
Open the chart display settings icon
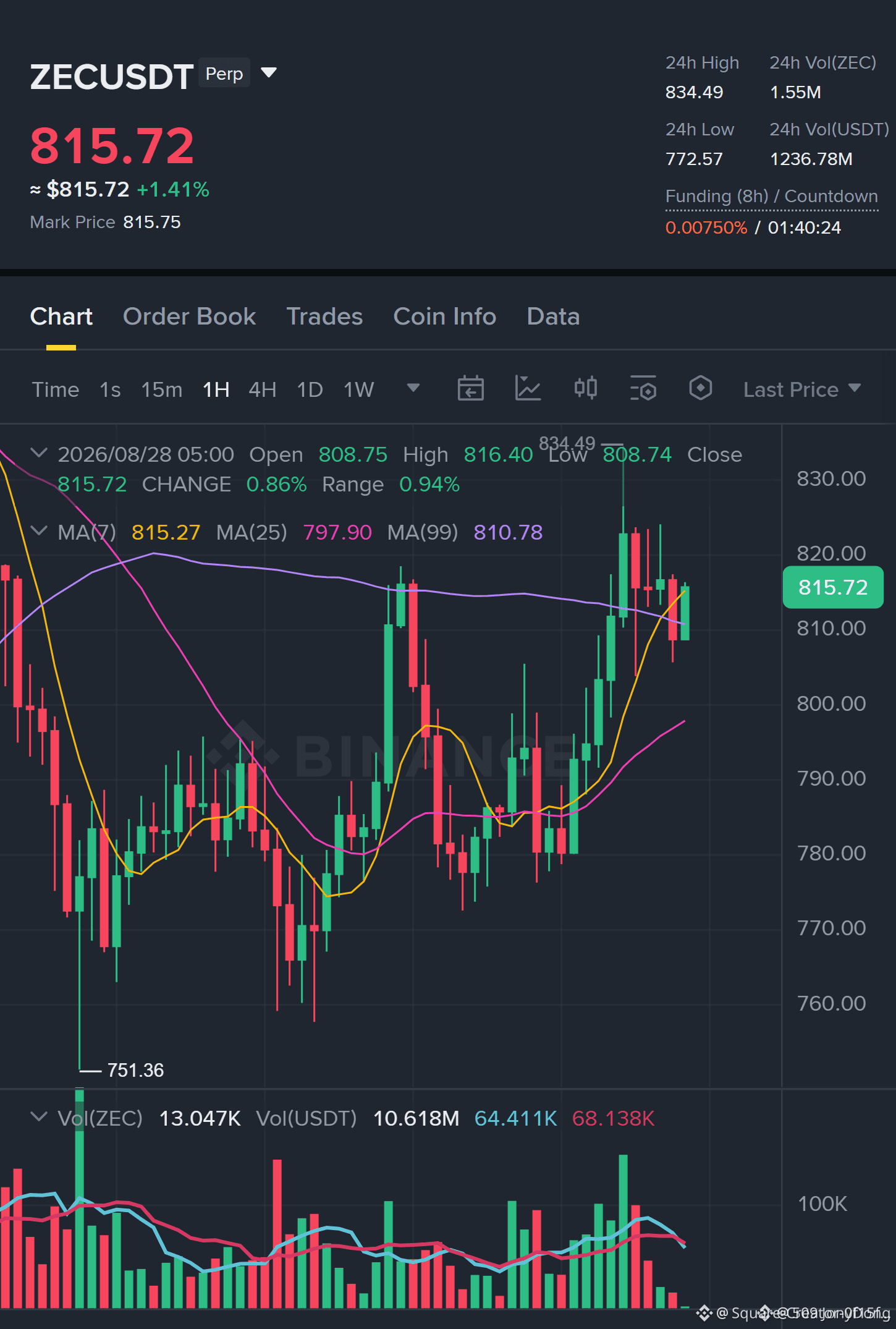tap(643, 389)
